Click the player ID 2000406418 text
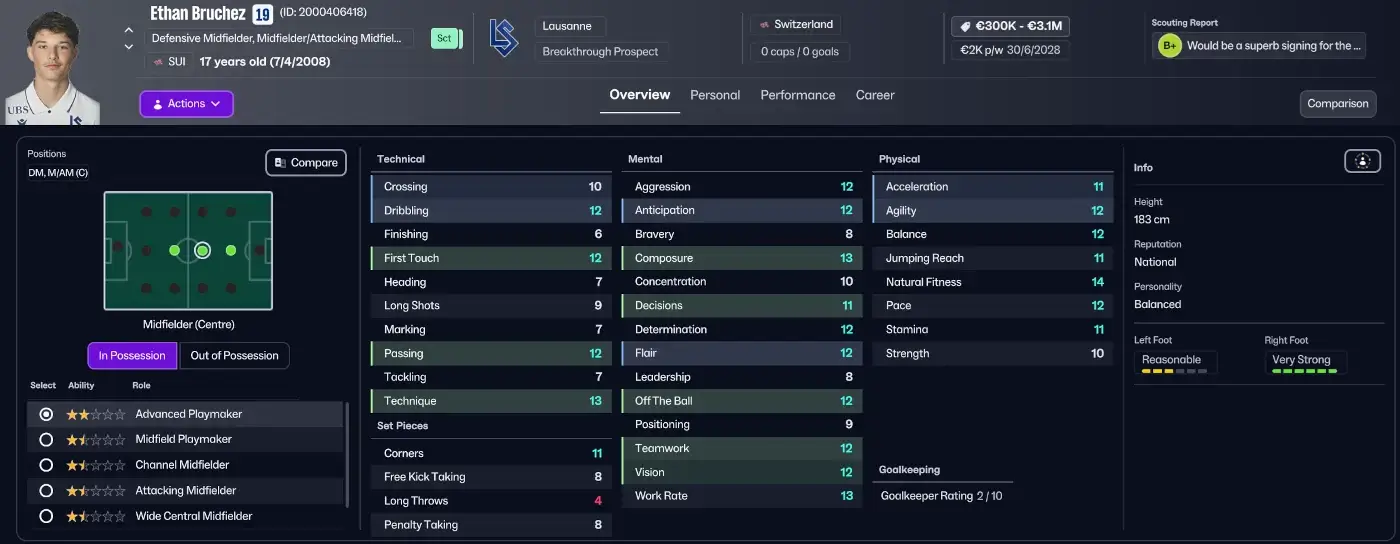Viewport: 1400px width, 544px height. pos(322,12)
